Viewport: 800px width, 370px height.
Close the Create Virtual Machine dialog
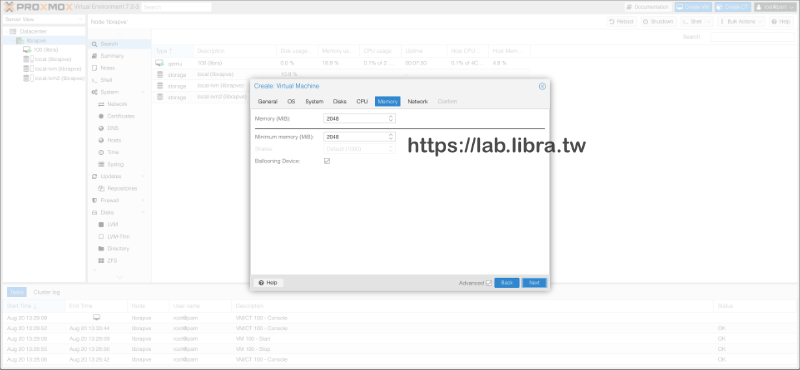coord(542,86)
